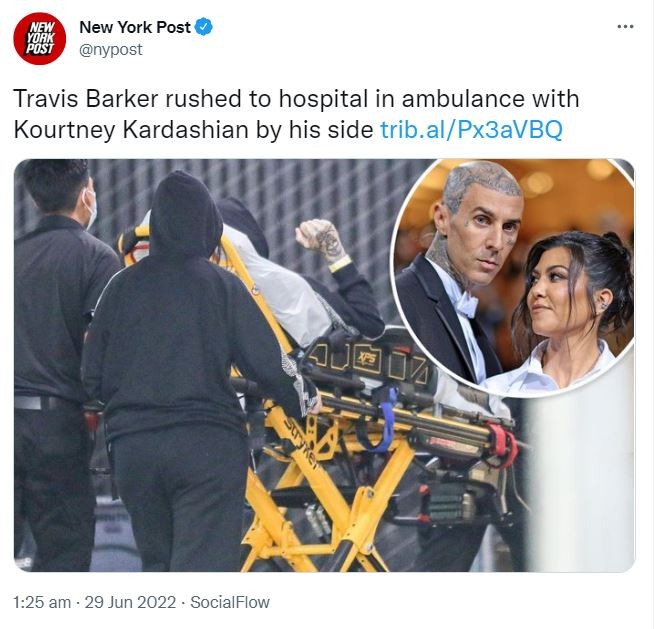
Task: Click the blue verified badge
Action: point(204,27)
